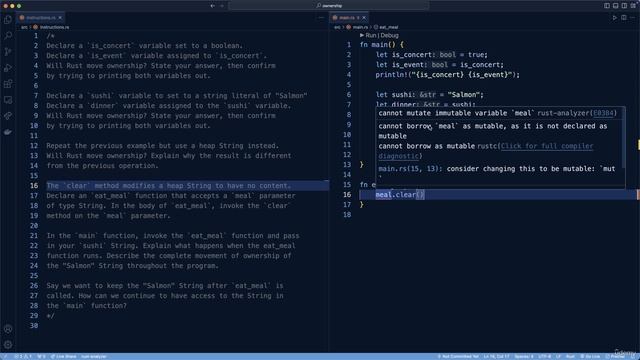Click Not Committed Yet blame status
Image resolution: width=640 pixels, height=360 pixels.
458,356
